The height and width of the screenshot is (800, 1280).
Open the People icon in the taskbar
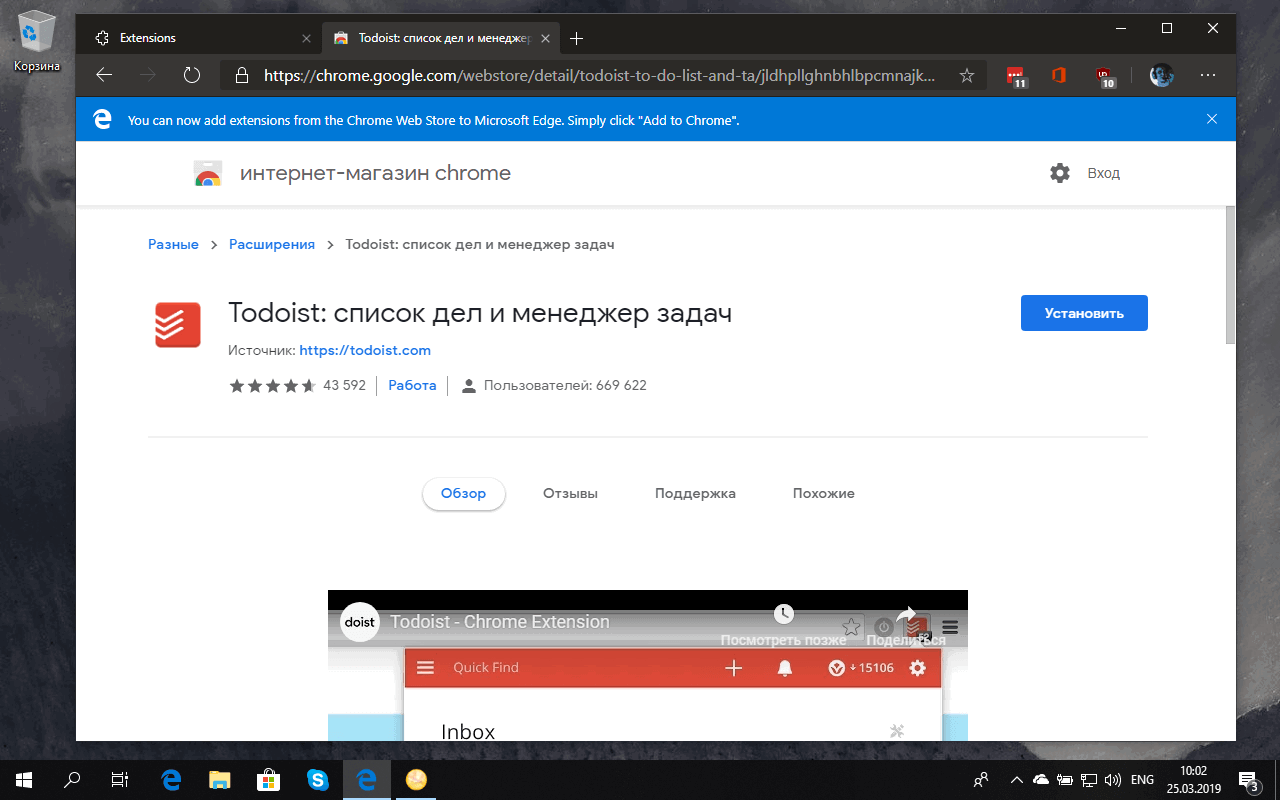[981, 780]
